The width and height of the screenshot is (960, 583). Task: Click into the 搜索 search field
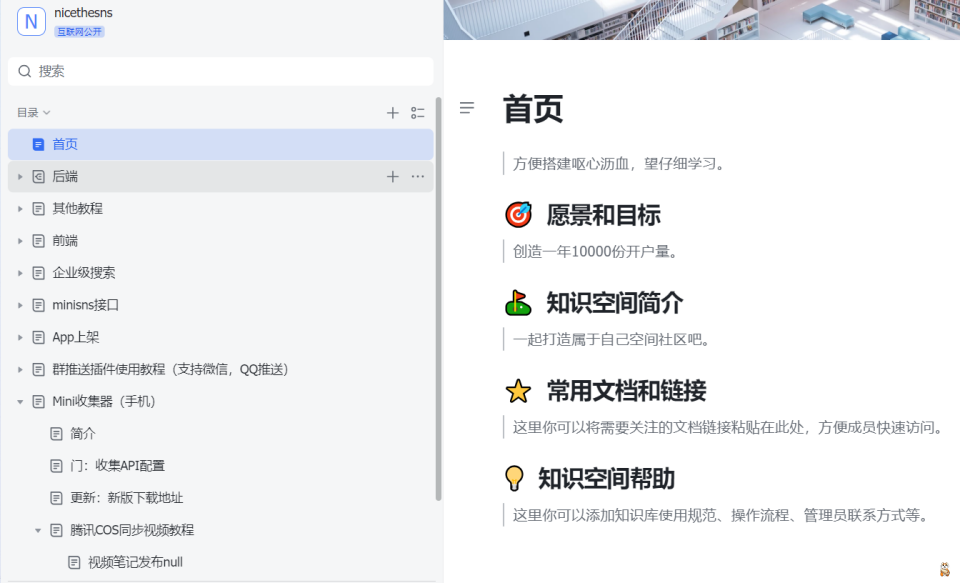click(x=220, y=71)
